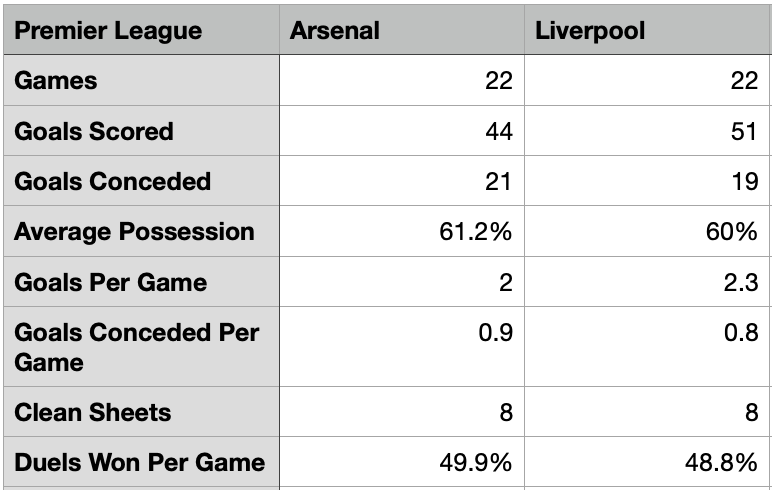Select the Arsenal column header
This screenshot has height=490, width=772.
(x=402, y=30)
